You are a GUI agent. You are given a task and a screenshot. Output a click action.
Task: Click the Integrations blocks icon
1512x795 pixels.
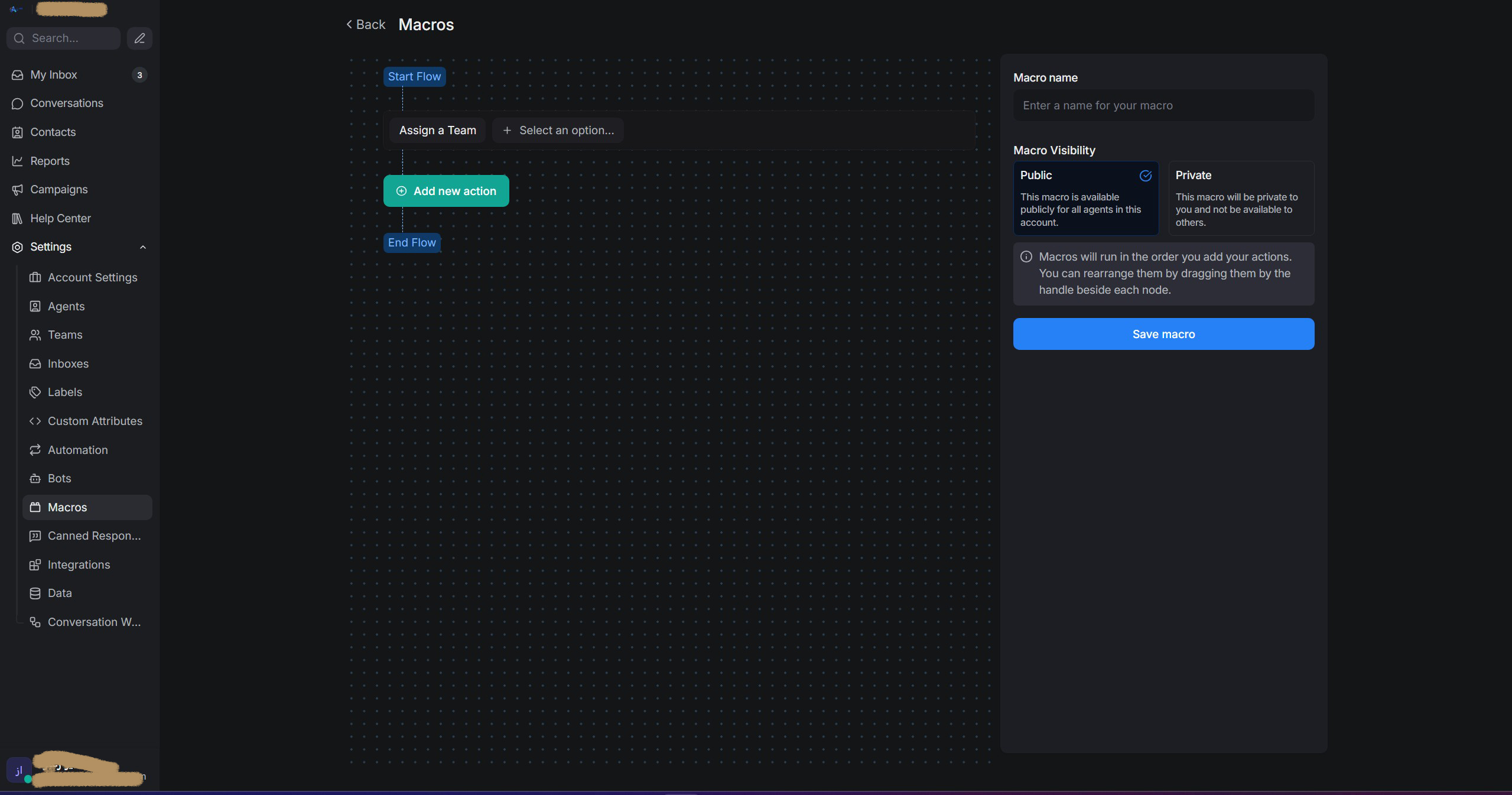click(35, 565)
